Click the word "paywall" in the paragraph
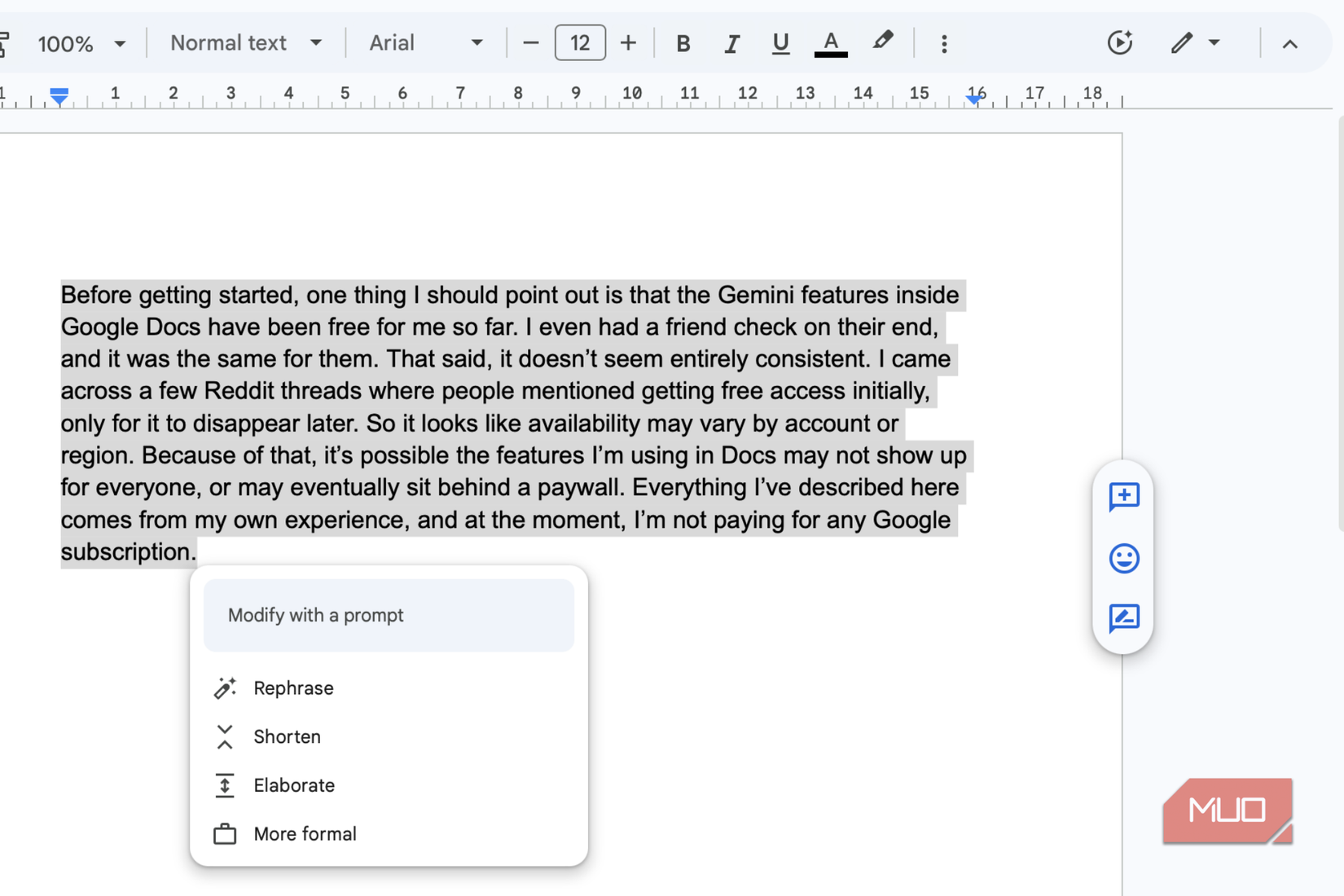Screen dimensions: 1344x896 coord(579,488)
